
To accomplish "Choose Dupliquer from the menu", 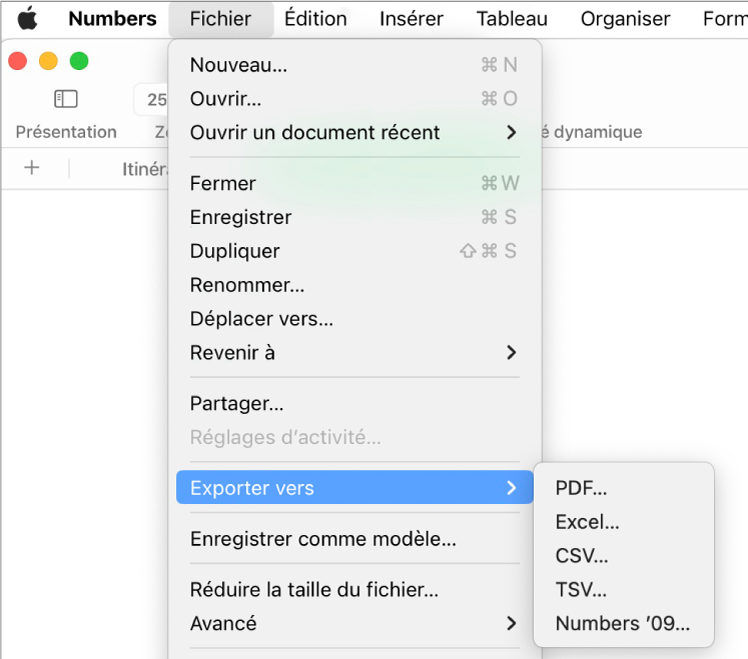I will [x=235, y=251].
